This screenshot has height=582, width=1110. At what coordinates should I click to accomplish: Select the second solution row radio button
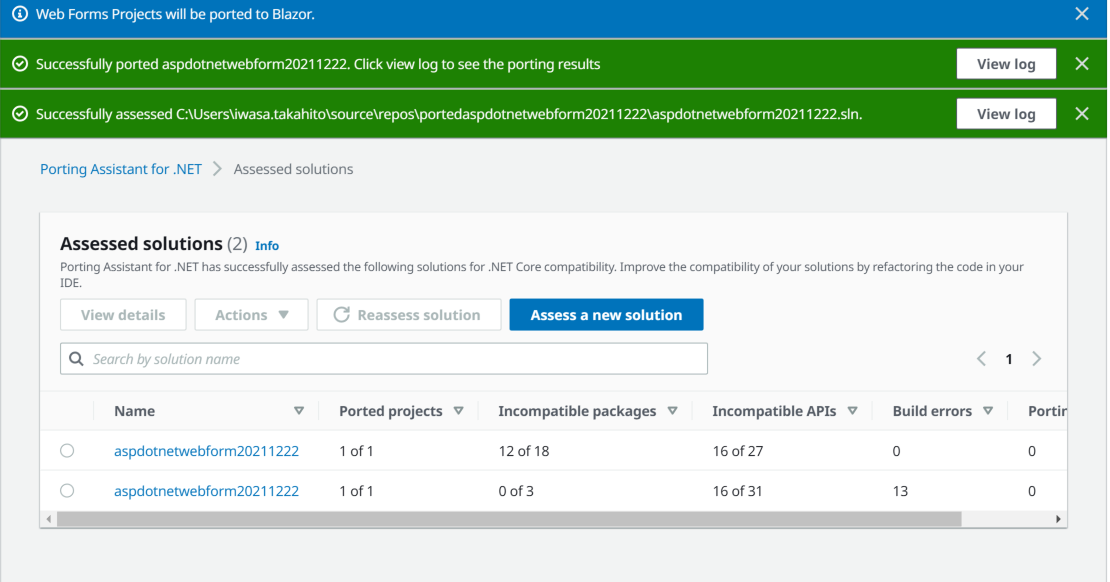[x=67, y=490]
